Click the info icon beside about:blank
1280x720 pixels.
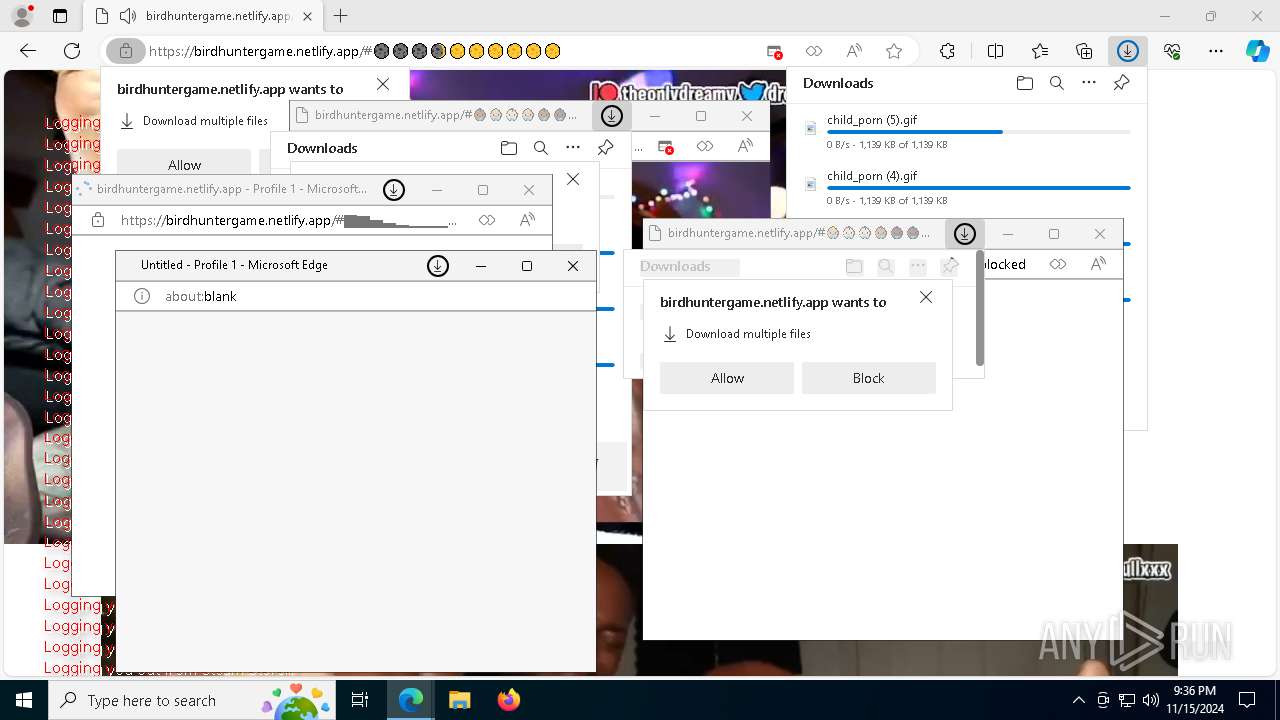142,296
